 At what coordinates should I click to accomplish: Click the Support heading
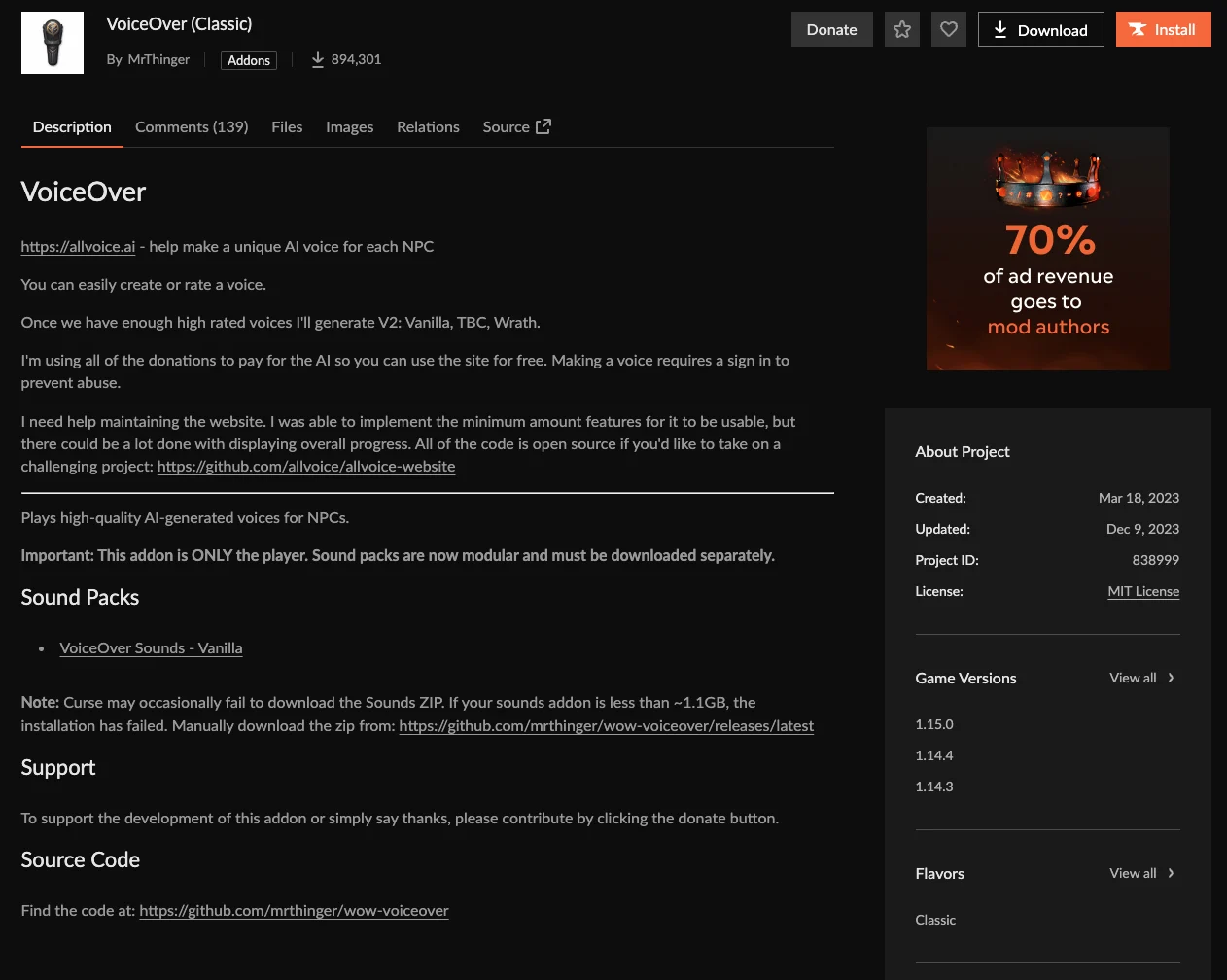(58, 768)
